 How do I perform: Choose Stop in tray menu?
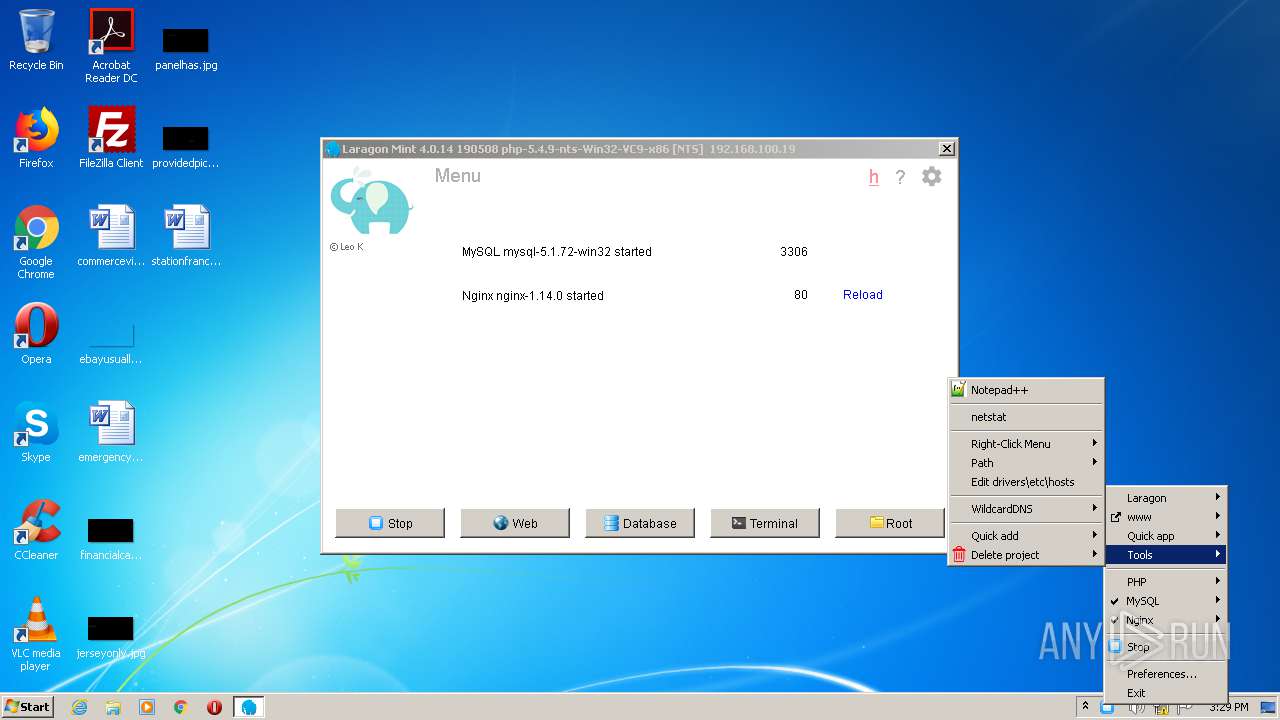(1166, 647)
